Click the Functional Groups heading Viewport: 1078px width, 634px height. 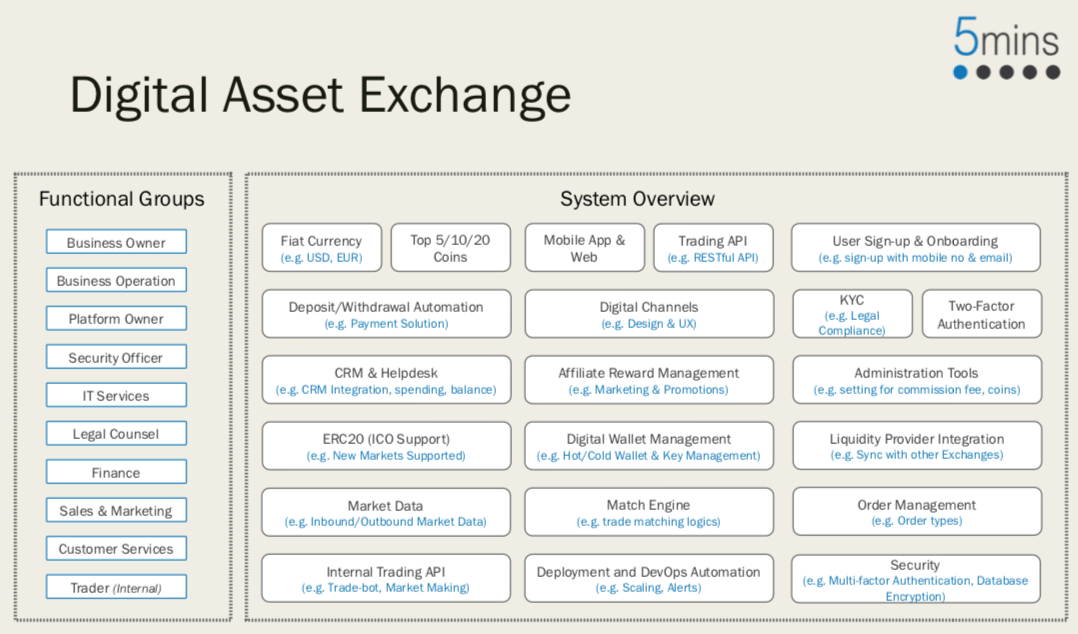122,199
